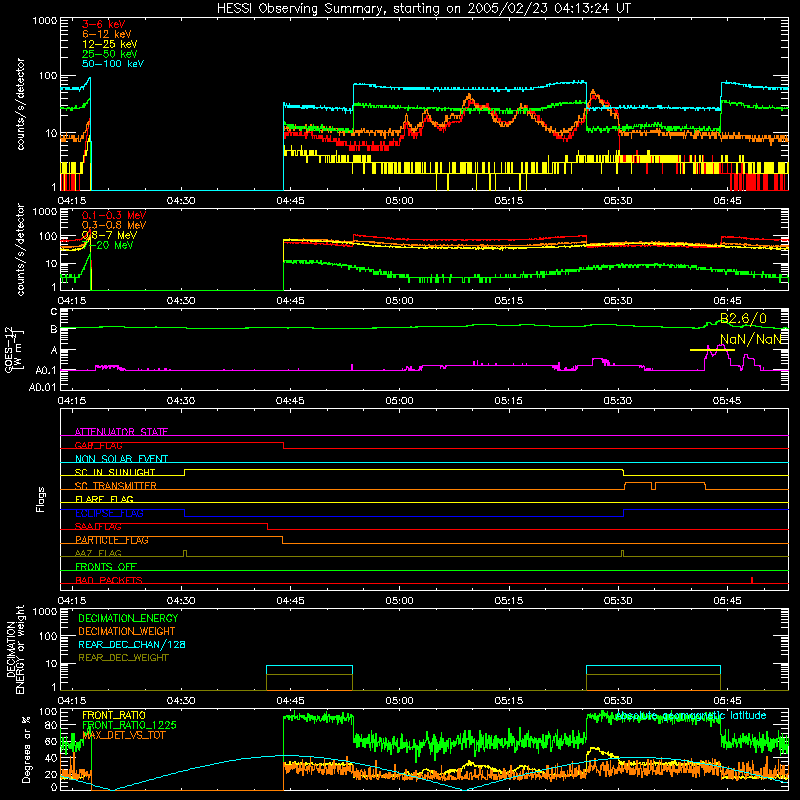Select the GAP_FLAG label
Viewport: 800px width, 800px height.
98,445
